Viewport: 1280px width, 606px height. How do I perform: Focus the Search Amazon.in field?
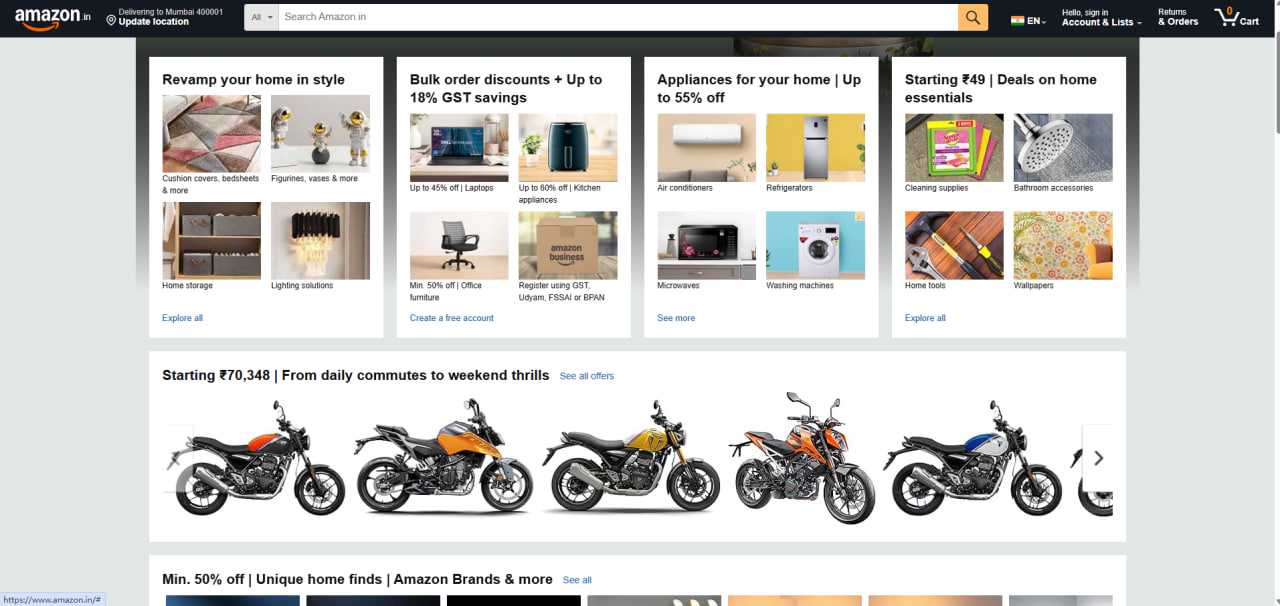click(618, 17)
